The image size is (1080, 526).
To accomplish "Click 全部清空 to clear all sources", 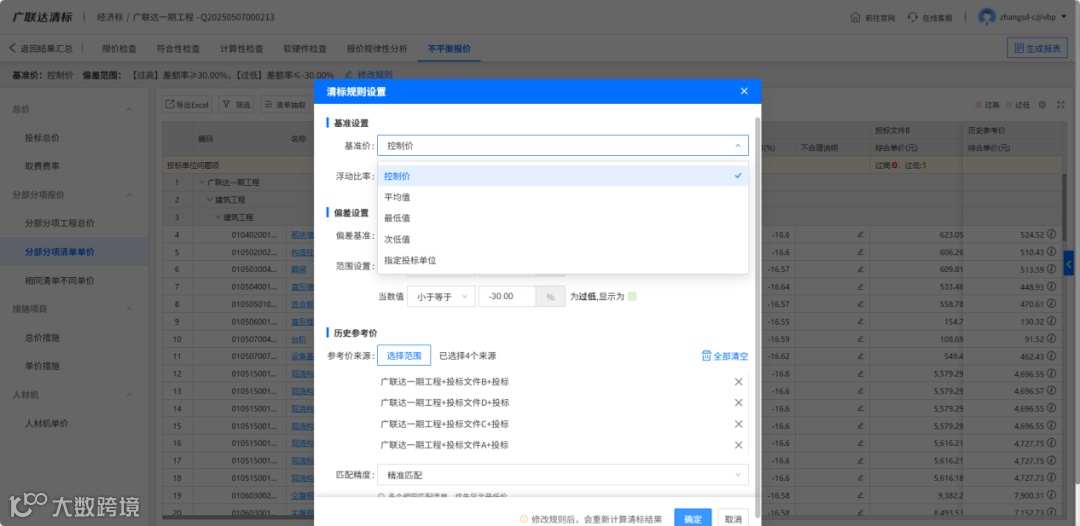I will (x=725, y=356).
